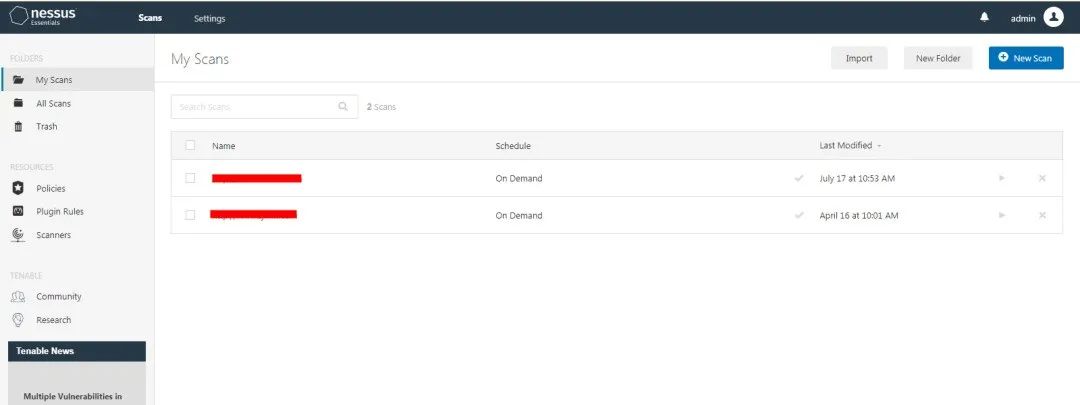Launch the July 17 scan play icon
This screenshot has height=405, width=1080.
coord(1002,178)
